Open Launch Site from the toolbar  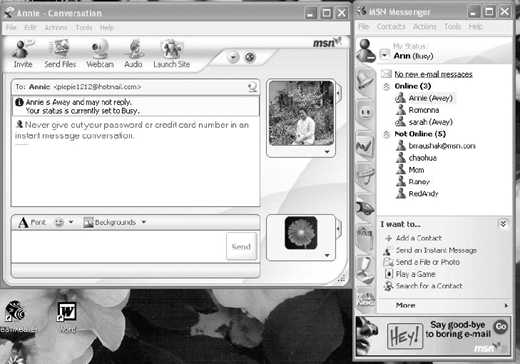172,54
